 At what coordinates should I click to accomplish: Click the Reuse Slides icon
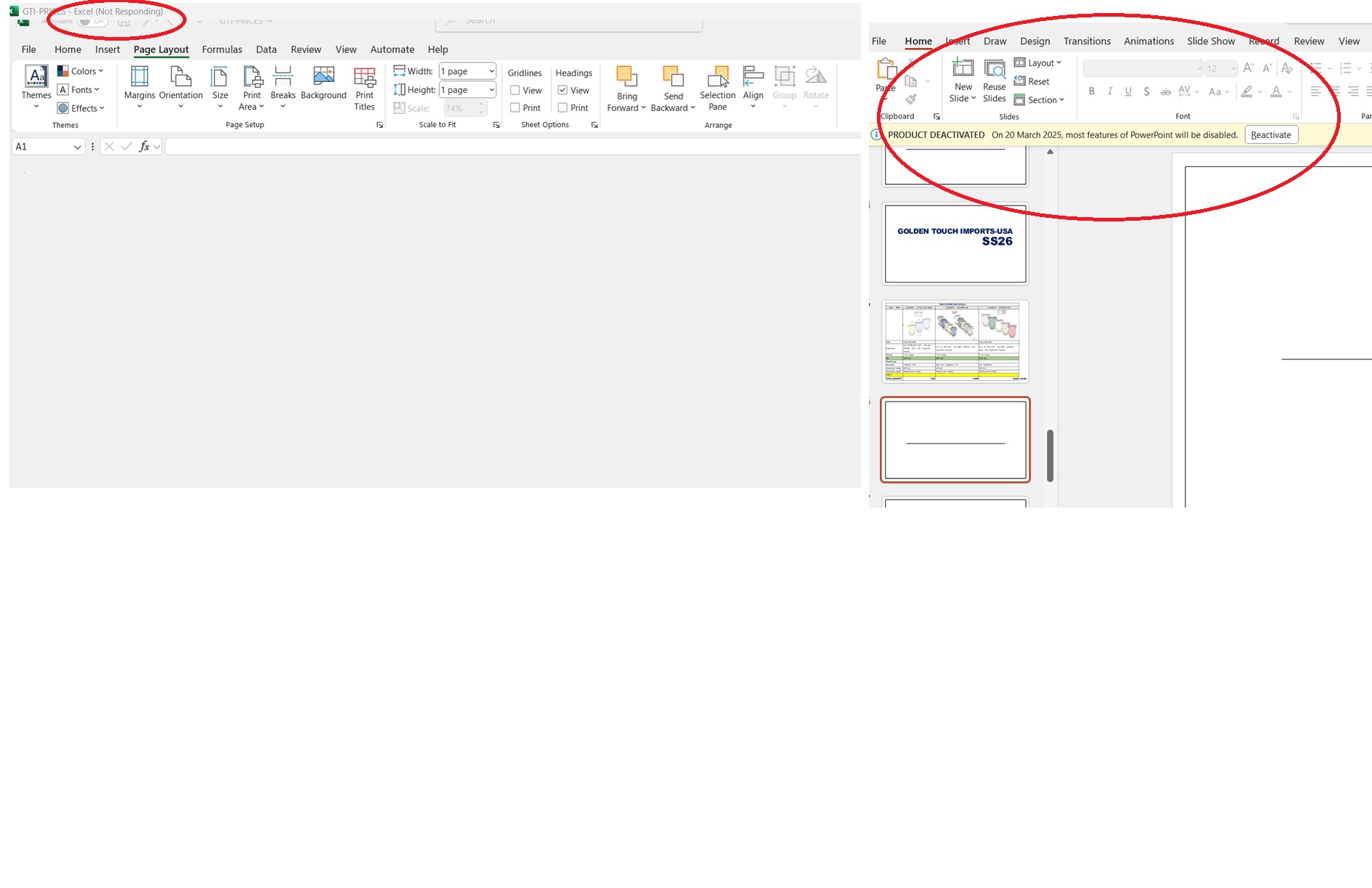point(994,70)
